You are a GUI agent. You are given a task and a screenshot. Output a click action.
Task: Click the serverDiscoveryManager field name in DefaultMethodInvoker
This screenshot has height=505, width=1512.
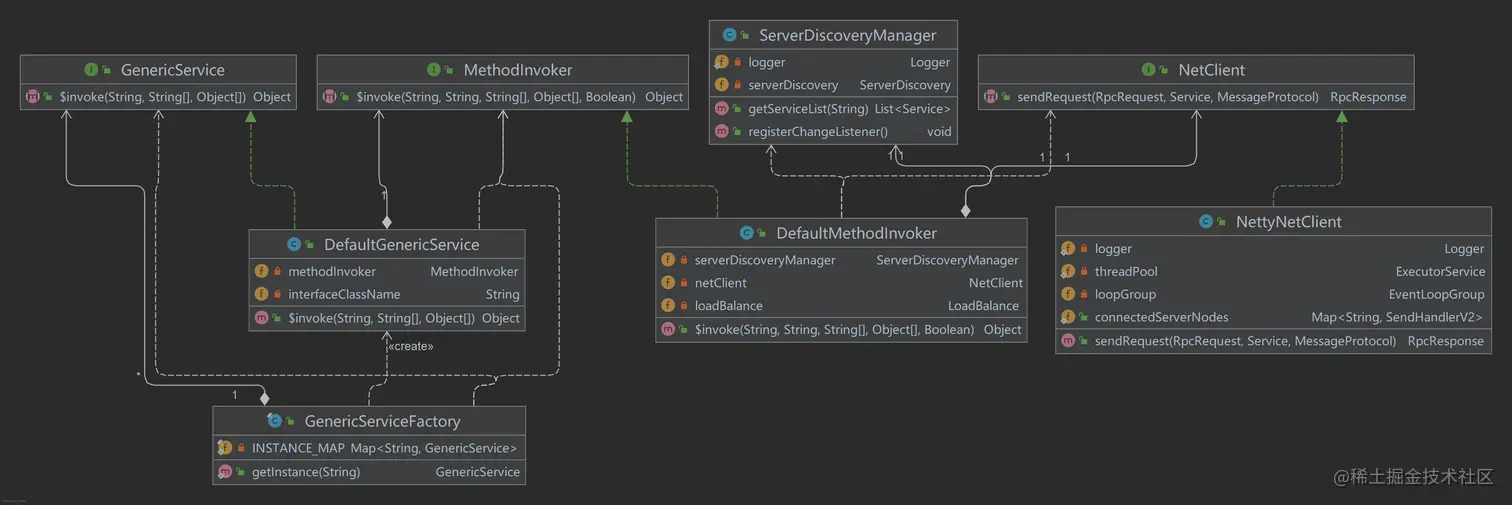pos(765,260)
